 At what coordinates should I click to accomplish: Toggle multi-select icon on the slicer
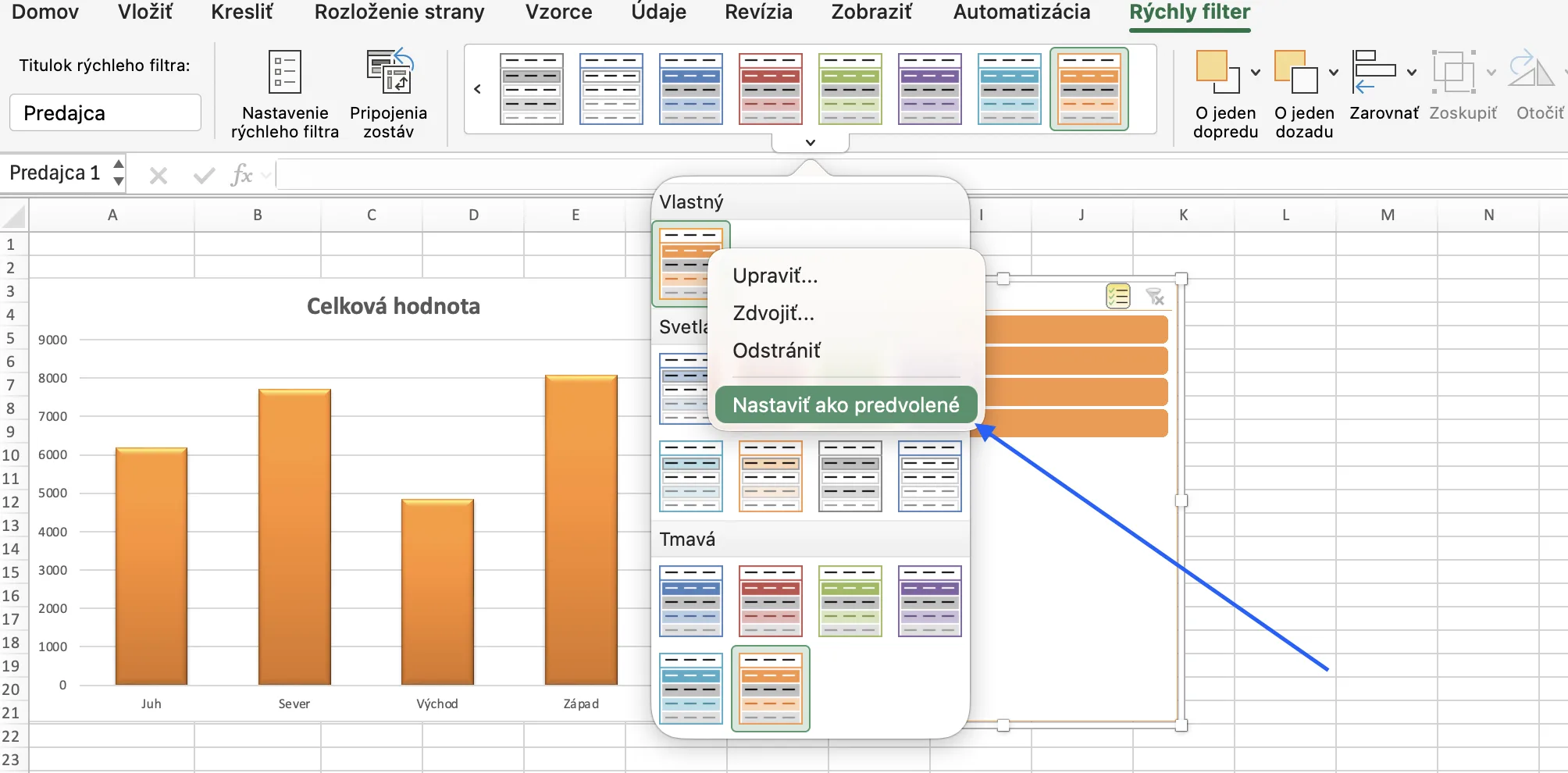(1118, 297)
